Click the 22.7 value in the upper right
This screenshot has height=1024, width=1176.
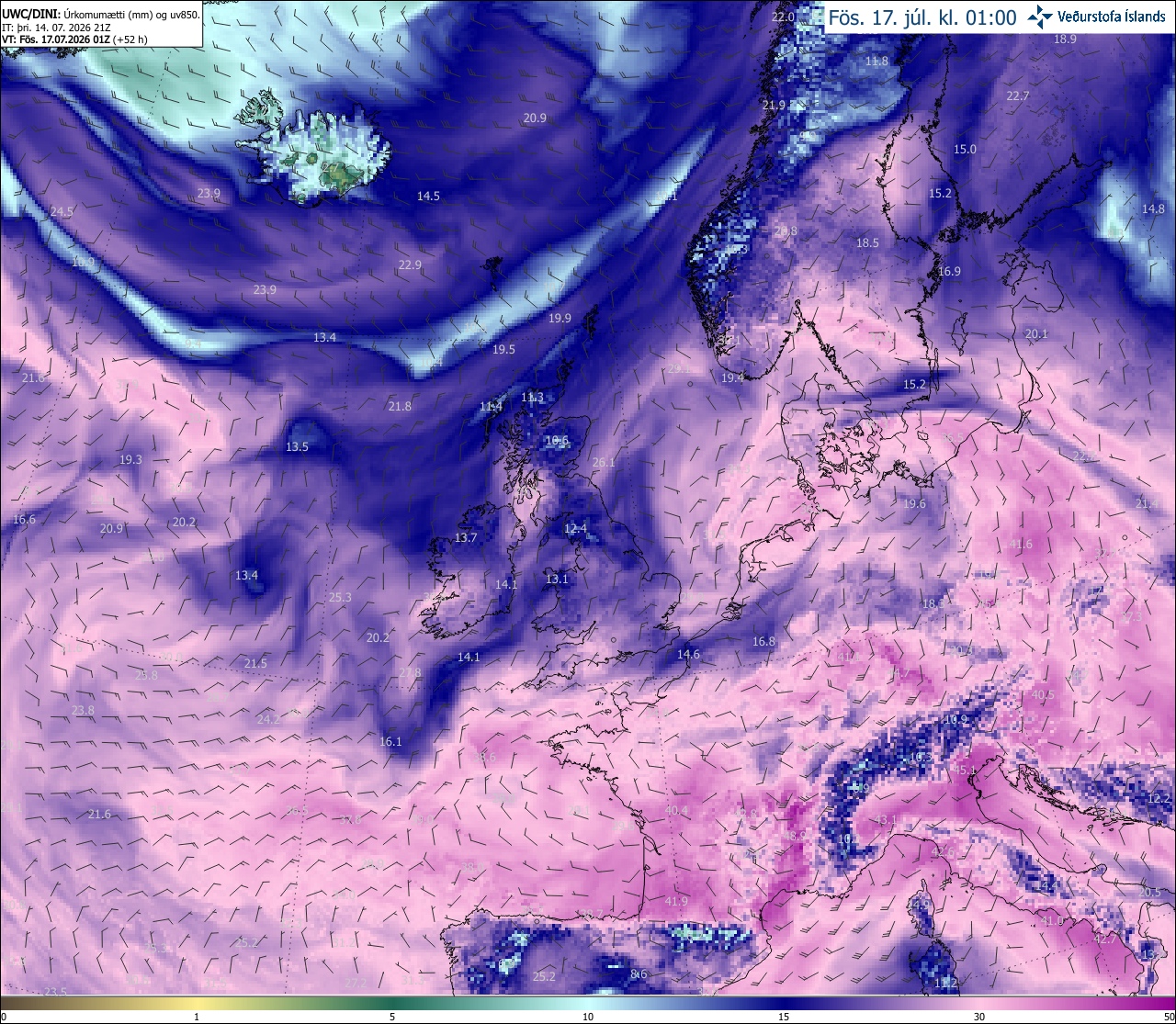coord(1018,96)
